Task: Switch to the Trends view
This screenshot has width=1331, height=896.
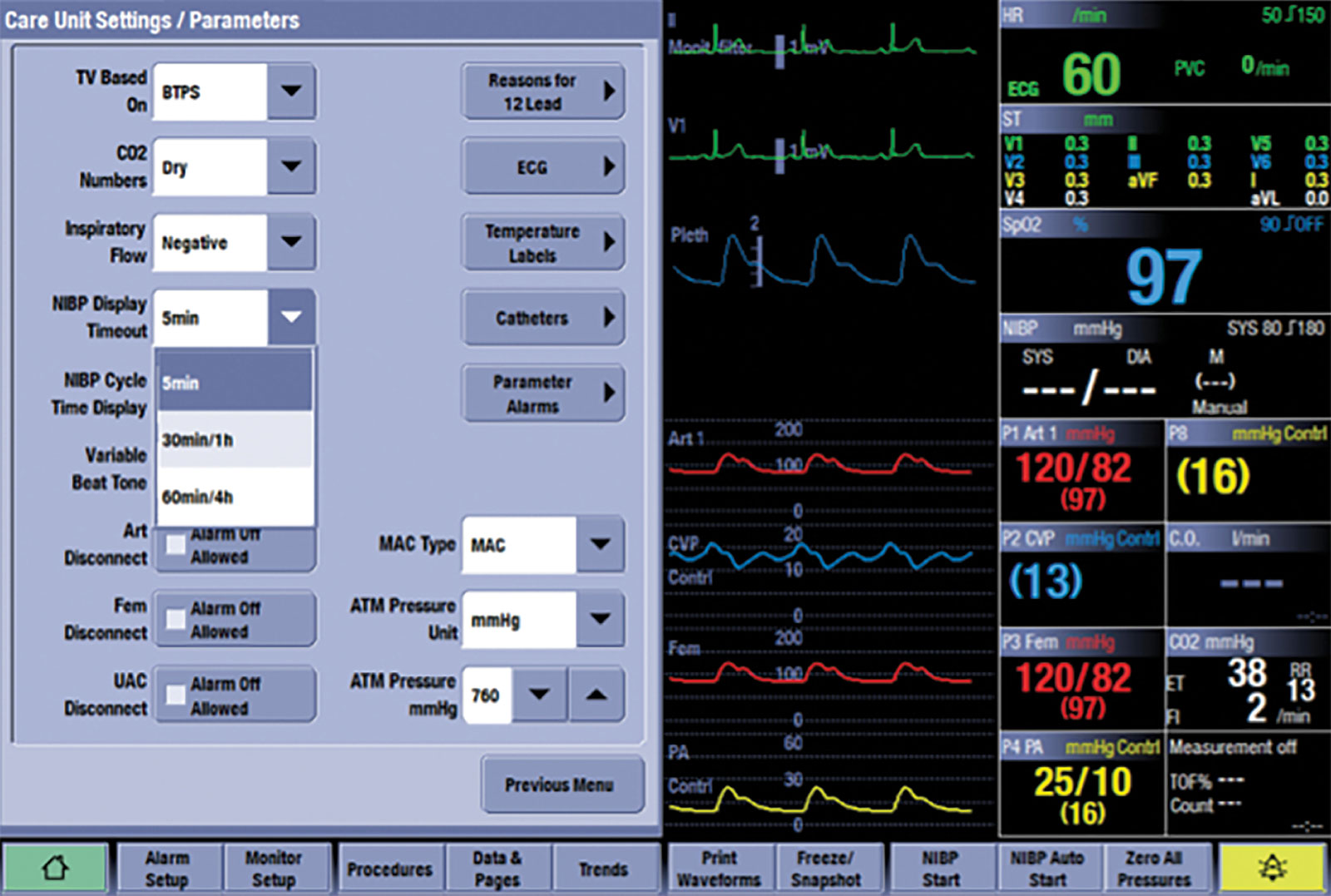Action: (x=606, y=868)
